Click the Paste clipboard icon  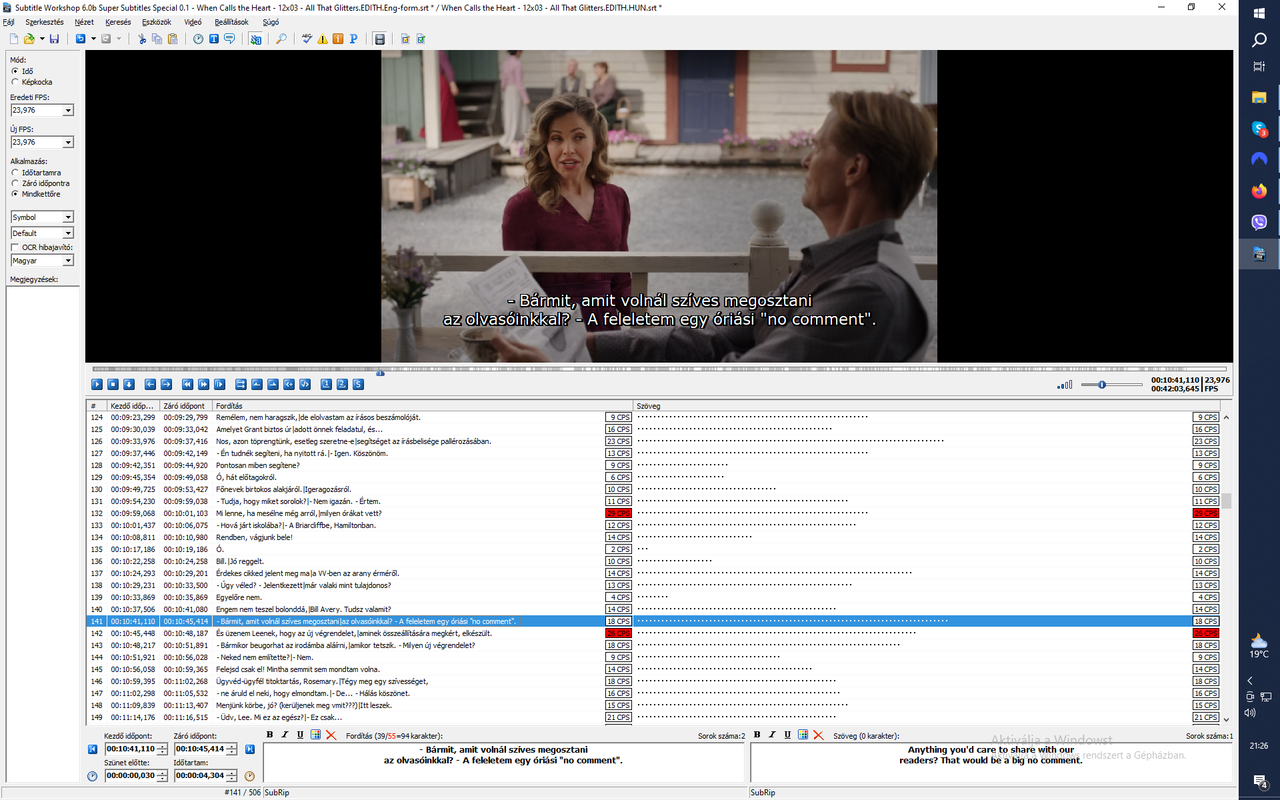172,39
